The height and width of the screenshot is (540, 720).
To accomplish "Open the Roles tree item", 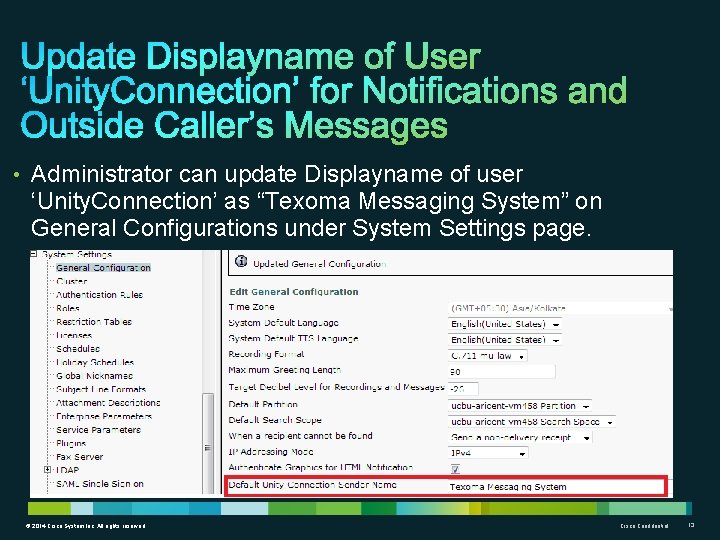I will 68,308.
